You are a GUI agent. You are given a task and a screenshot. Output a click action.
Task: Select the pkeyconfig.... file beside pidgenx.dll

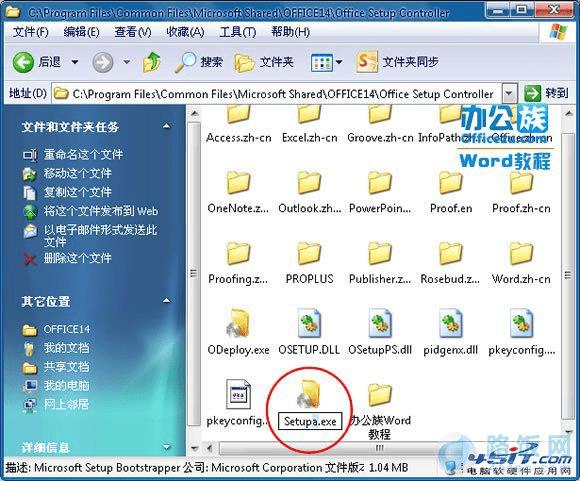pyautogui.click(x=522, y=333)
